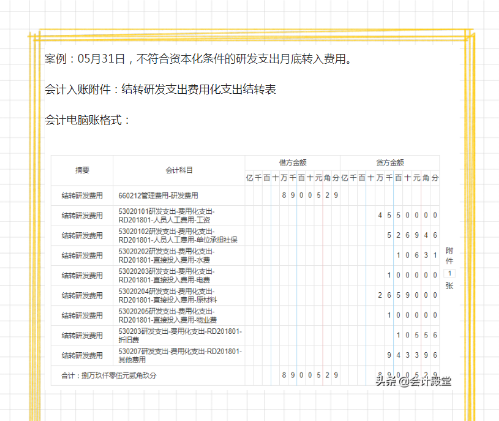Select the debit total 8900529 in the 合计 row
Image resolution: width=499 pixels, height=421 pixels.
pos(310,375)
